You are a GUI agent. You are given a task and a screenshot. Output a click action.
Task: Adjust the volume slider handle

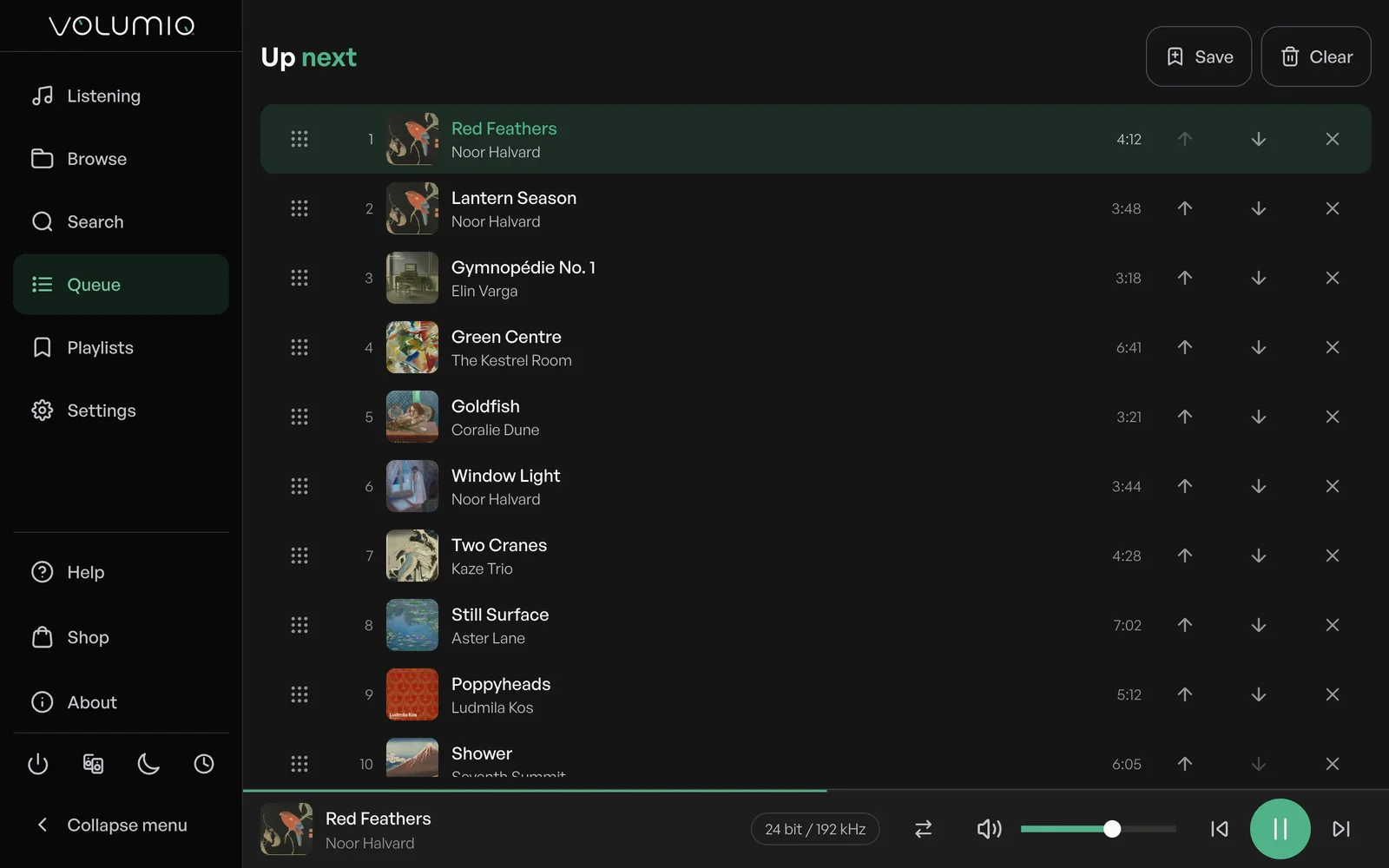coord(1112,829)
